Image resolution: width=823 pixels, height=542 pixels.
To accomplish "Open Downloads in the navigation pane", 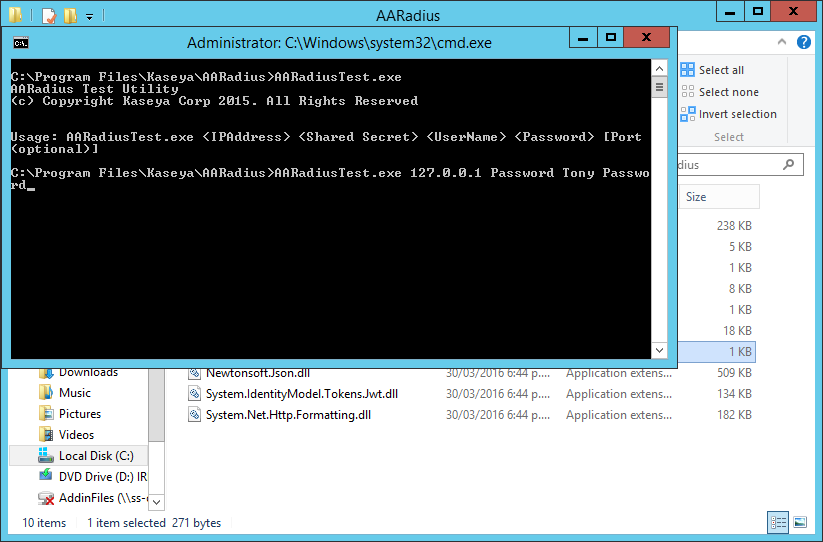I will click(88, 373).
